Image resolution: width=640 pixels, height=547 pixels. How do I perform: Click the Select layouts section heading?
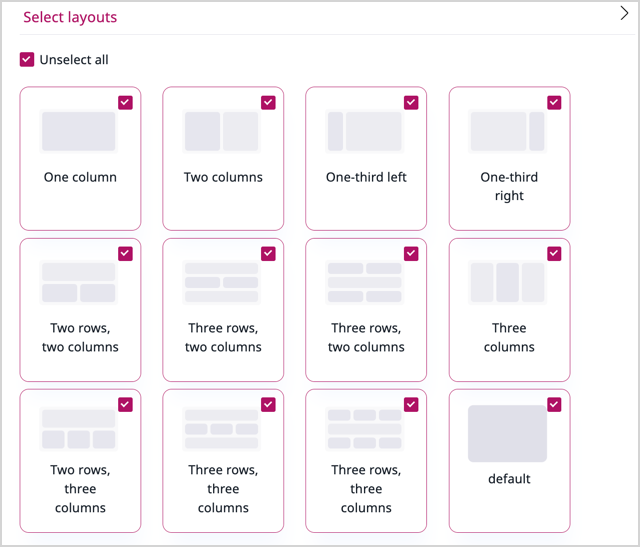70,17
